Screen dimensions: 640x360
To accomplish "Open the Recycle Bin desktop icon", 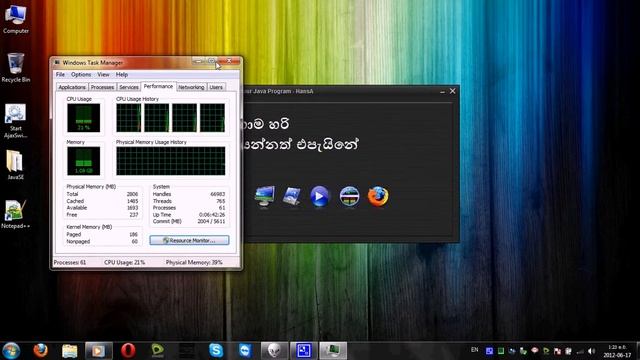I will [16, 68].
